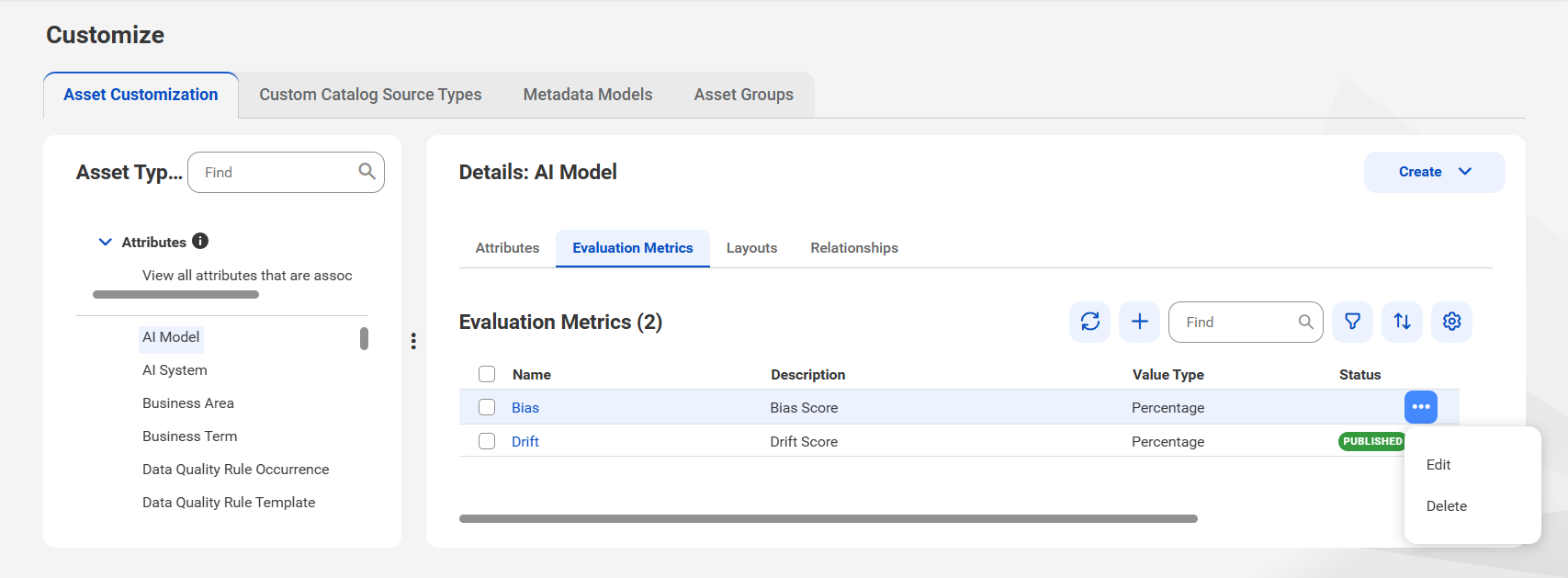Click the vertical dots panel splitter handle
1568x578 pixels.
click(x=413, y=341)
